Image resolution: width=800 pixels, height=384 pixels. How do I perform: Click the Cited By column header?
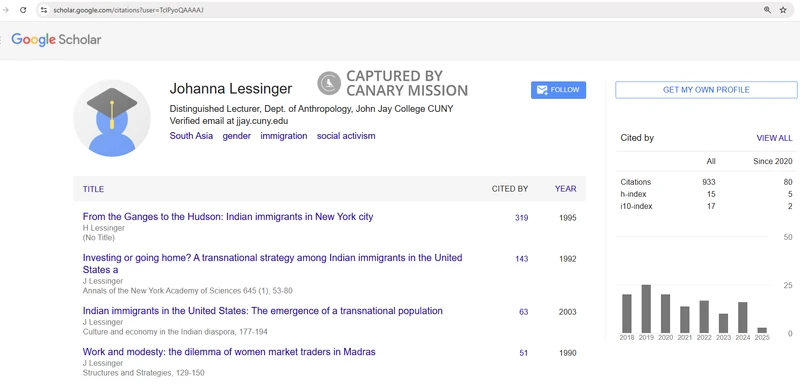point(510,189)
